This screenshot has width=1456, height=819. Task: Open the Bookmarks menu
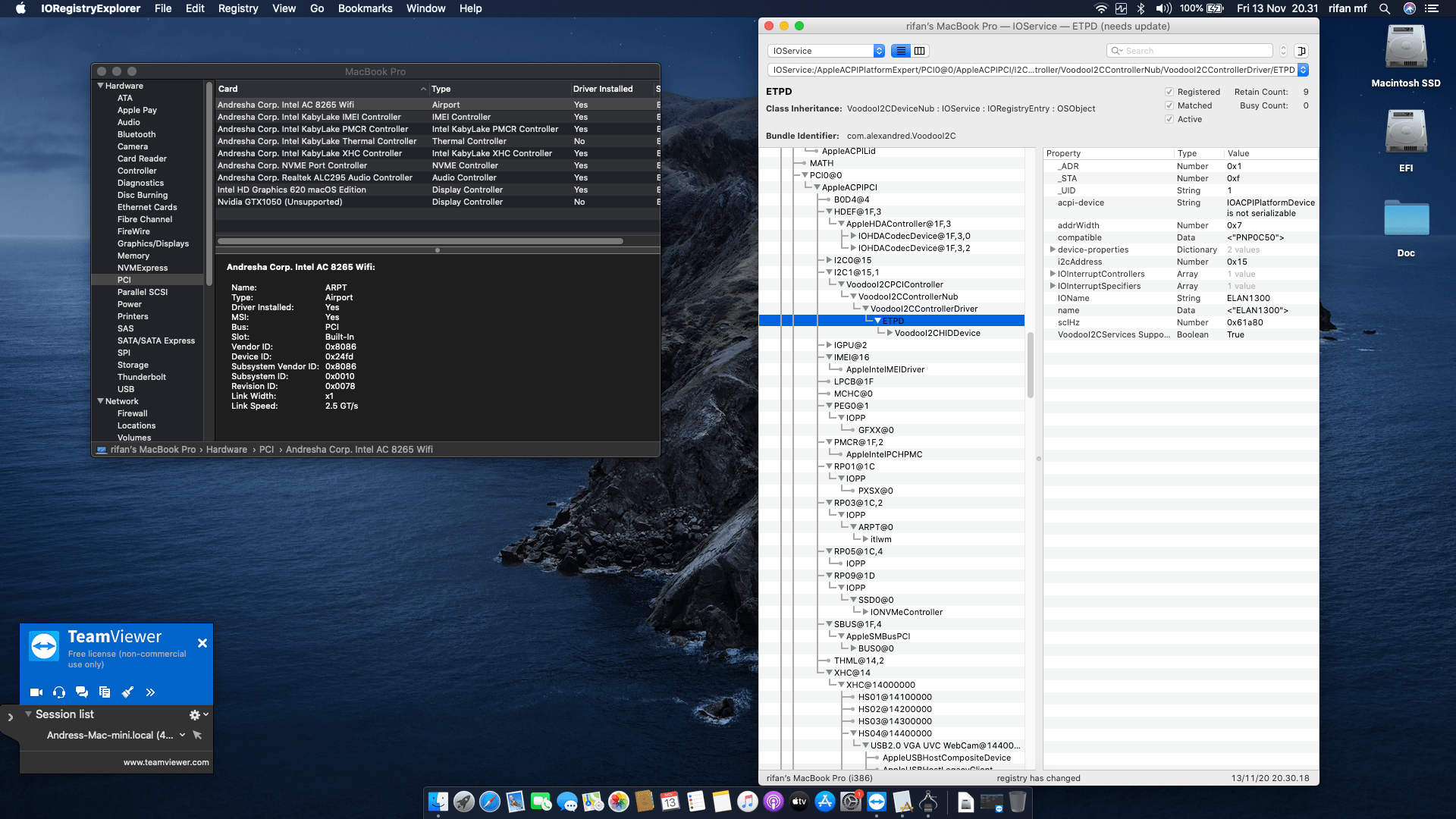[365, 8]
